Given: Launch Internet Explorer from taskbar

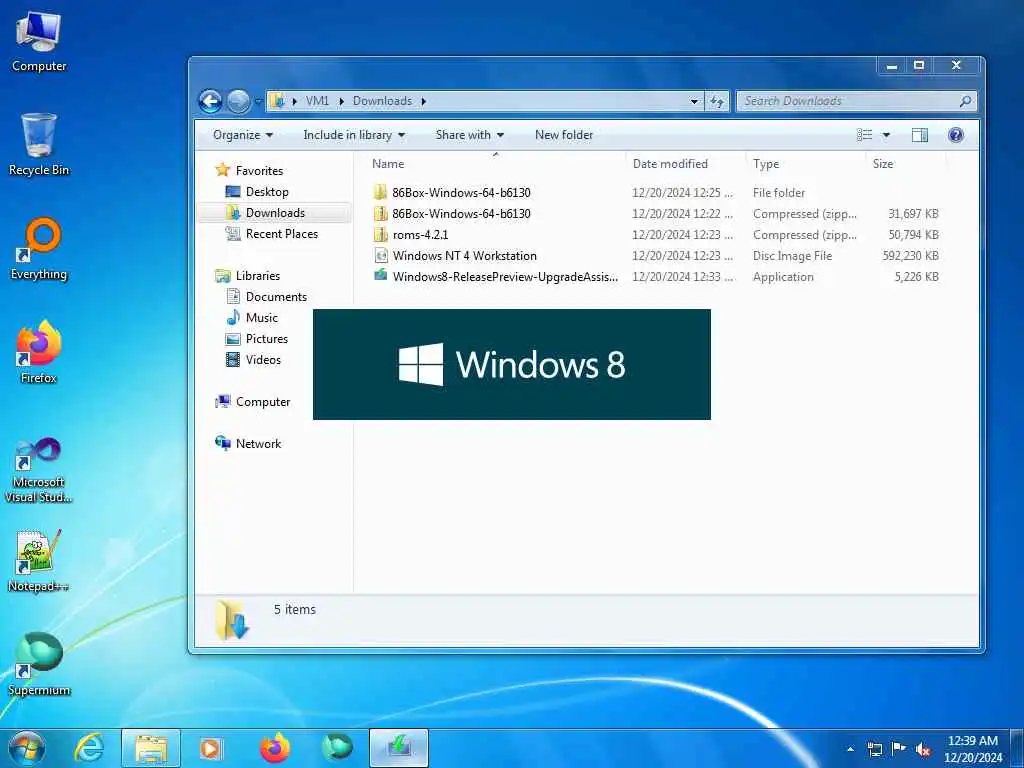Looking at the screenshot, I should 89,748.
